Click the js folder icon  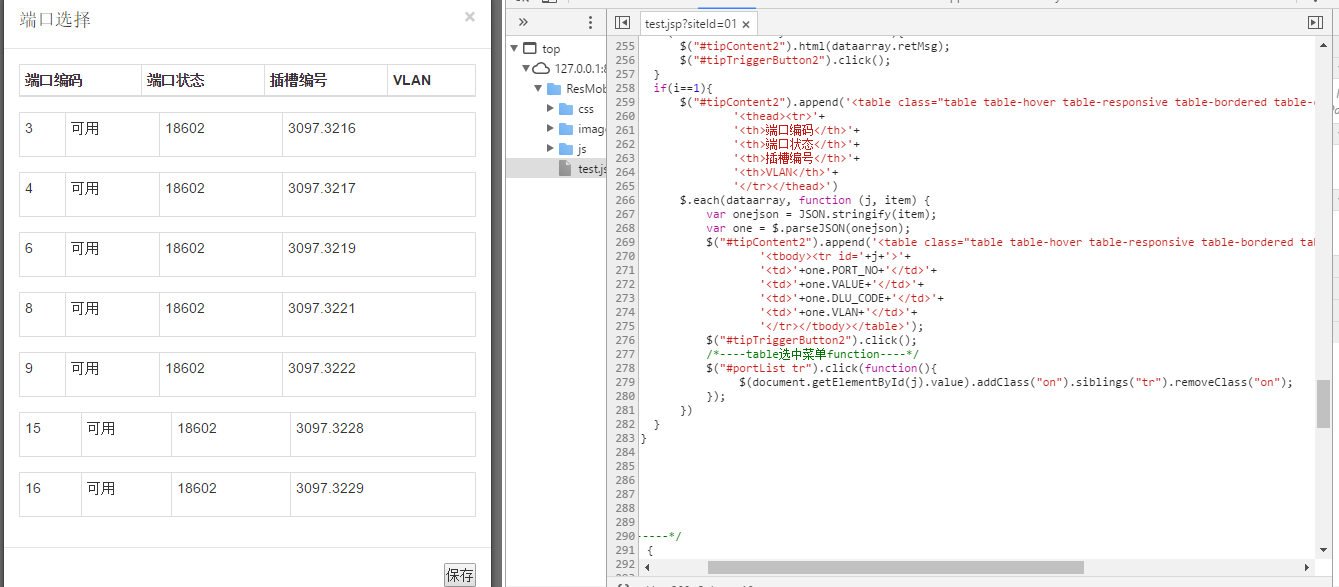tap(565, 148)
